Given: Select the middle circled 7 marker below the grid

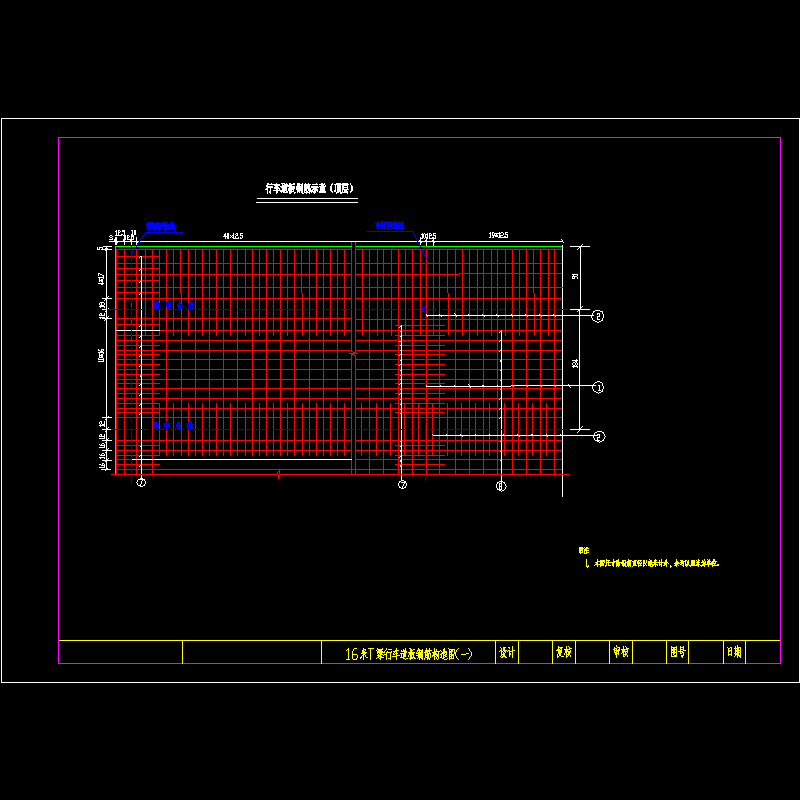Looking at the screenshot, I should tap(402, 485).
